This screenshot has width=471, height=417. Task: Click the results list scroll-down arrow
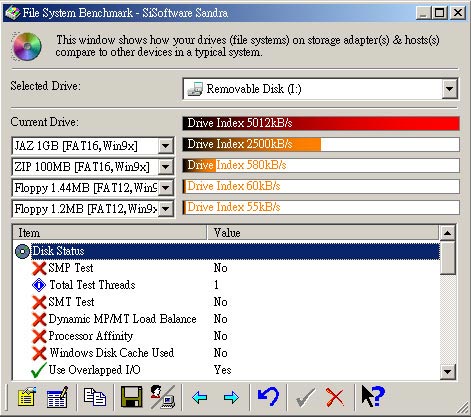pos(447,371)
